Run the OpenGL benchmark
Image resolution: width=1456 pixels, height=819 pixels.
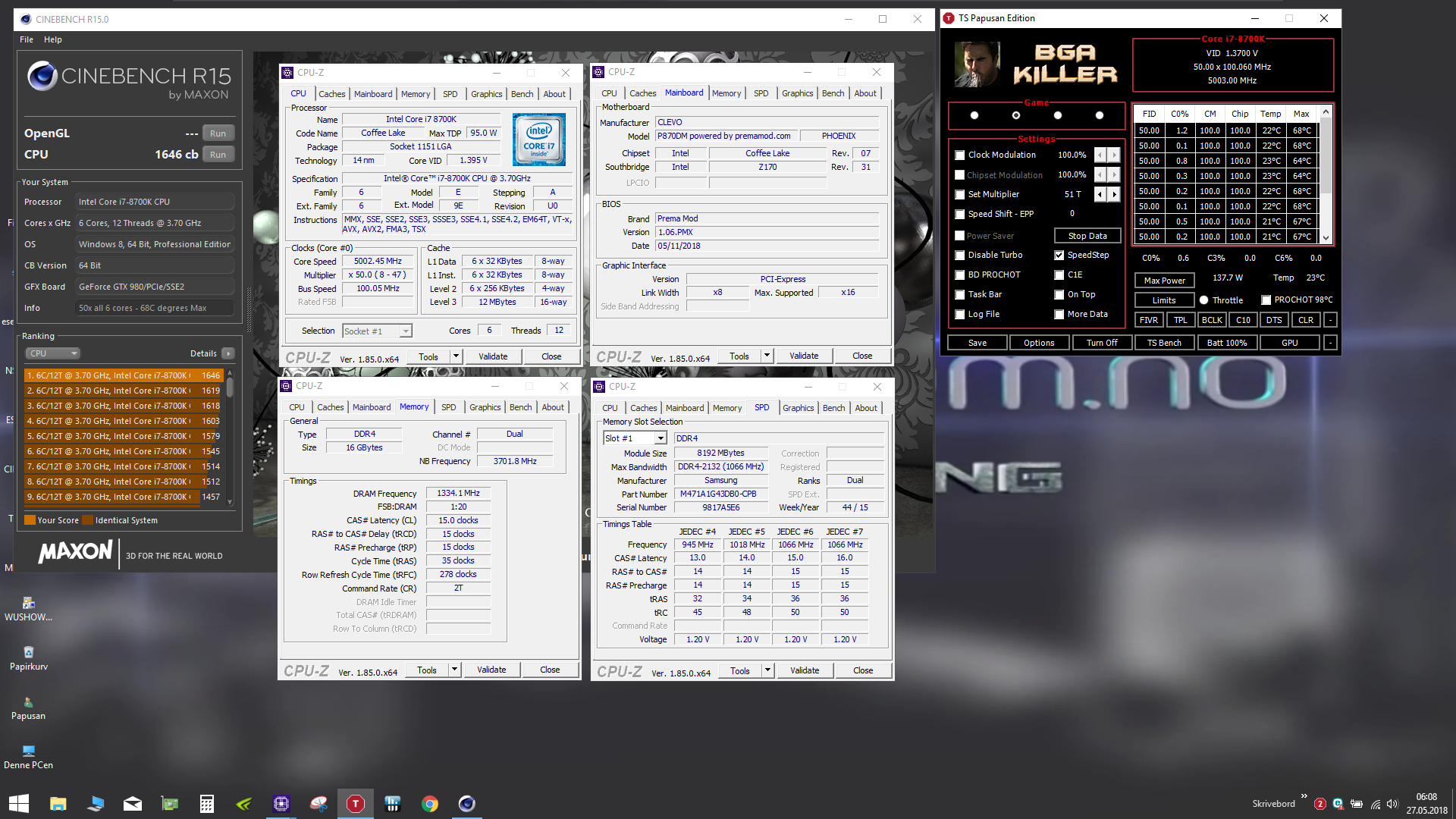coord(218,133)
